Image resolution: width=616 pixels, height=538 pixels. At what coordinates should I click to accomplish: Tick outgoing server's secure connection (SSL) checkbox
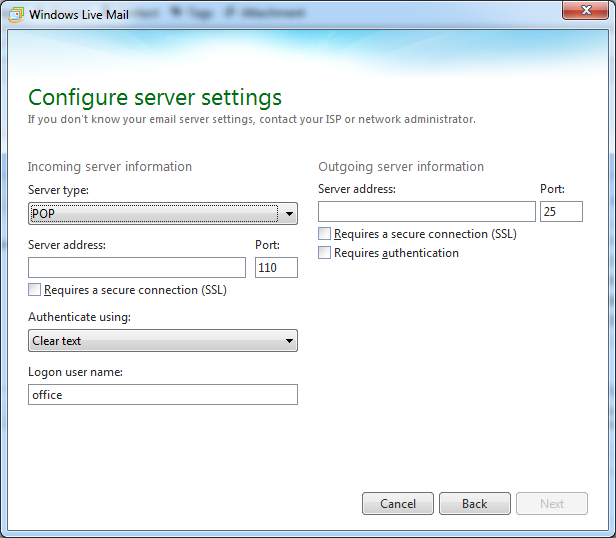coord(324,234)
